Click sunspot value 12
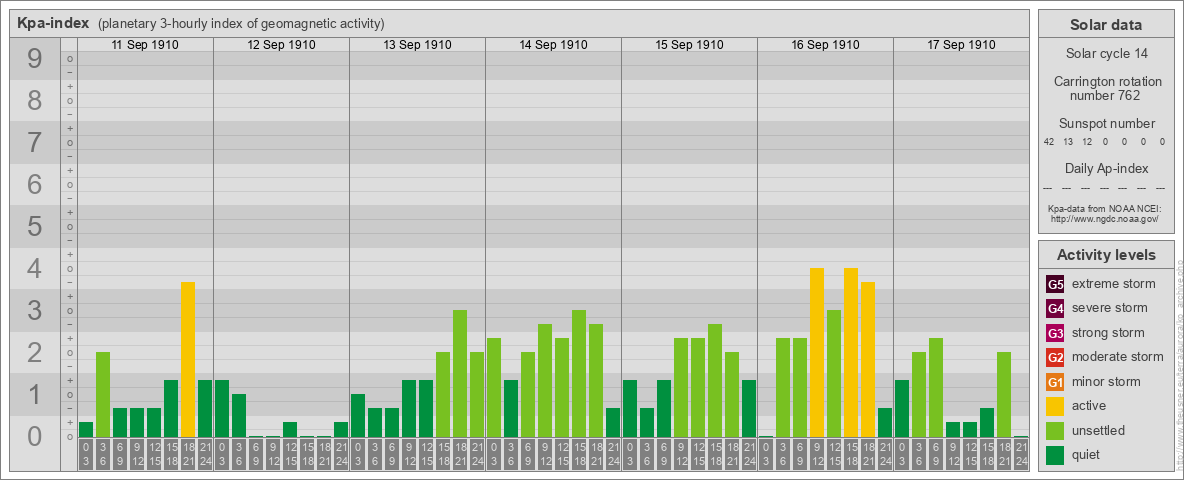 pos(1087,142)
